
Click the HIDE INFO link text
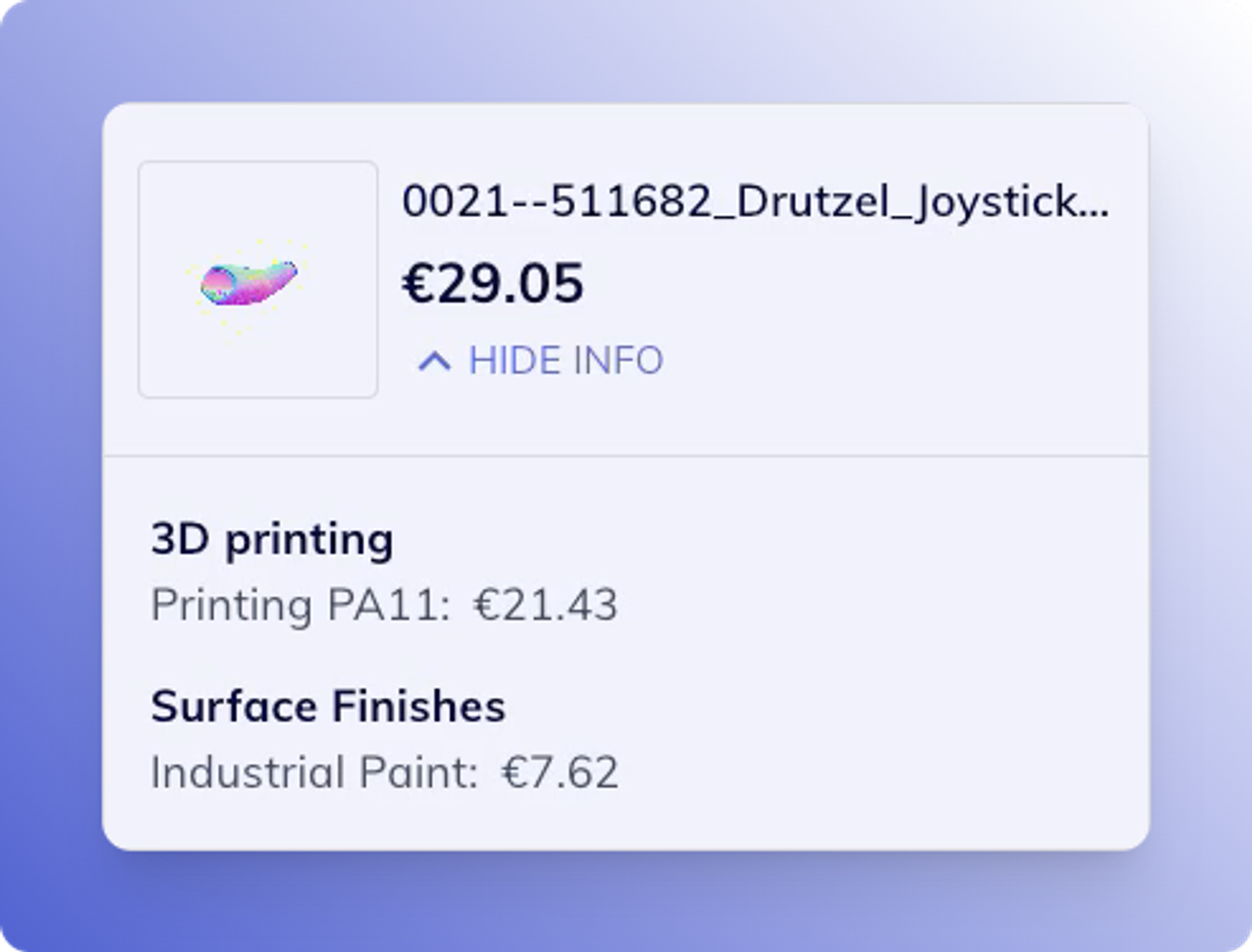pyautogui.click(x=566, y=361)
